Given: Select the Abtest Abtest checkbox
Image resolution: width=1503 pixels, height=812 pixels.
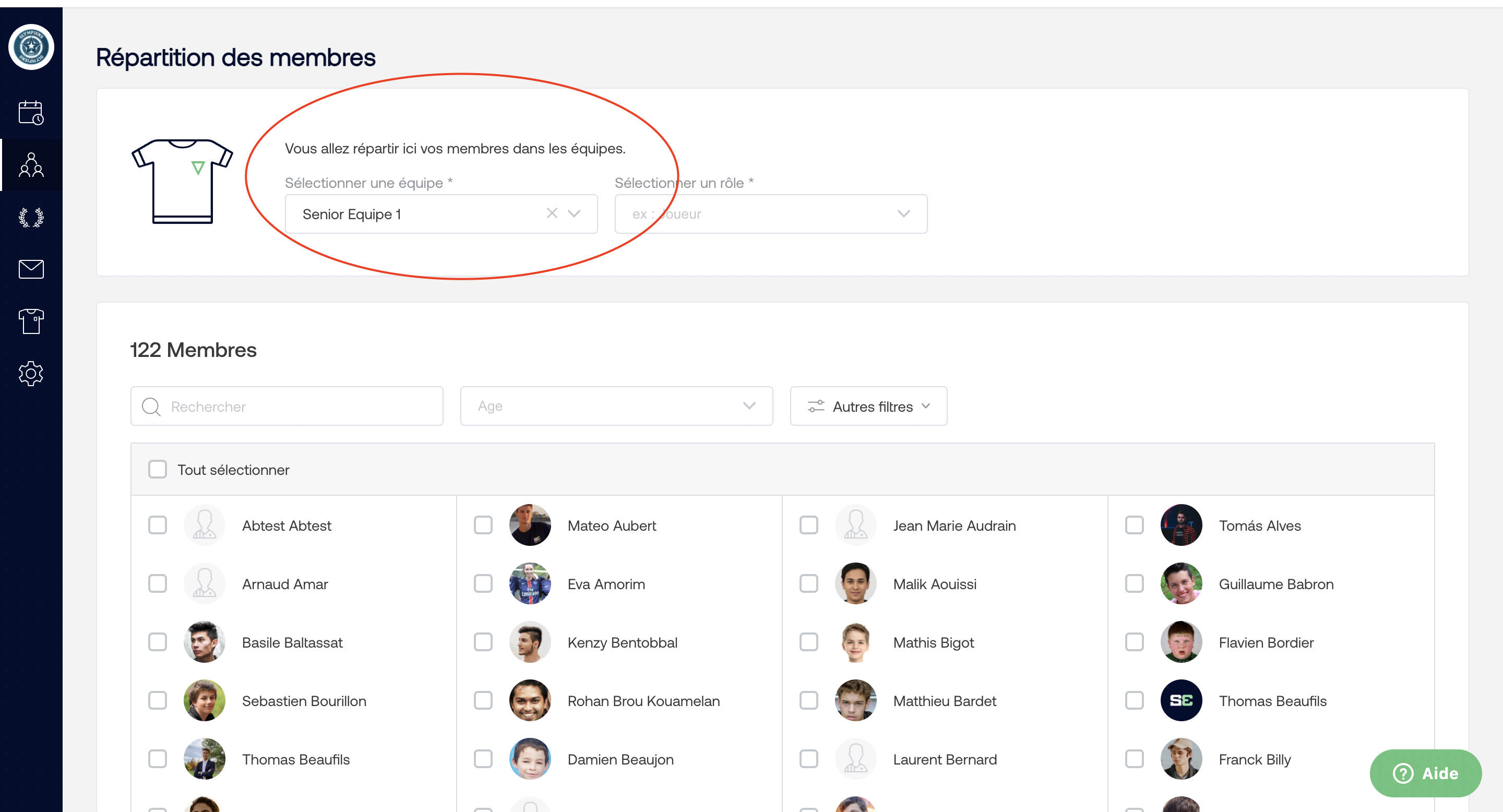Looking at the screenshot, I should pyautogui.click(x=158, y=525).
